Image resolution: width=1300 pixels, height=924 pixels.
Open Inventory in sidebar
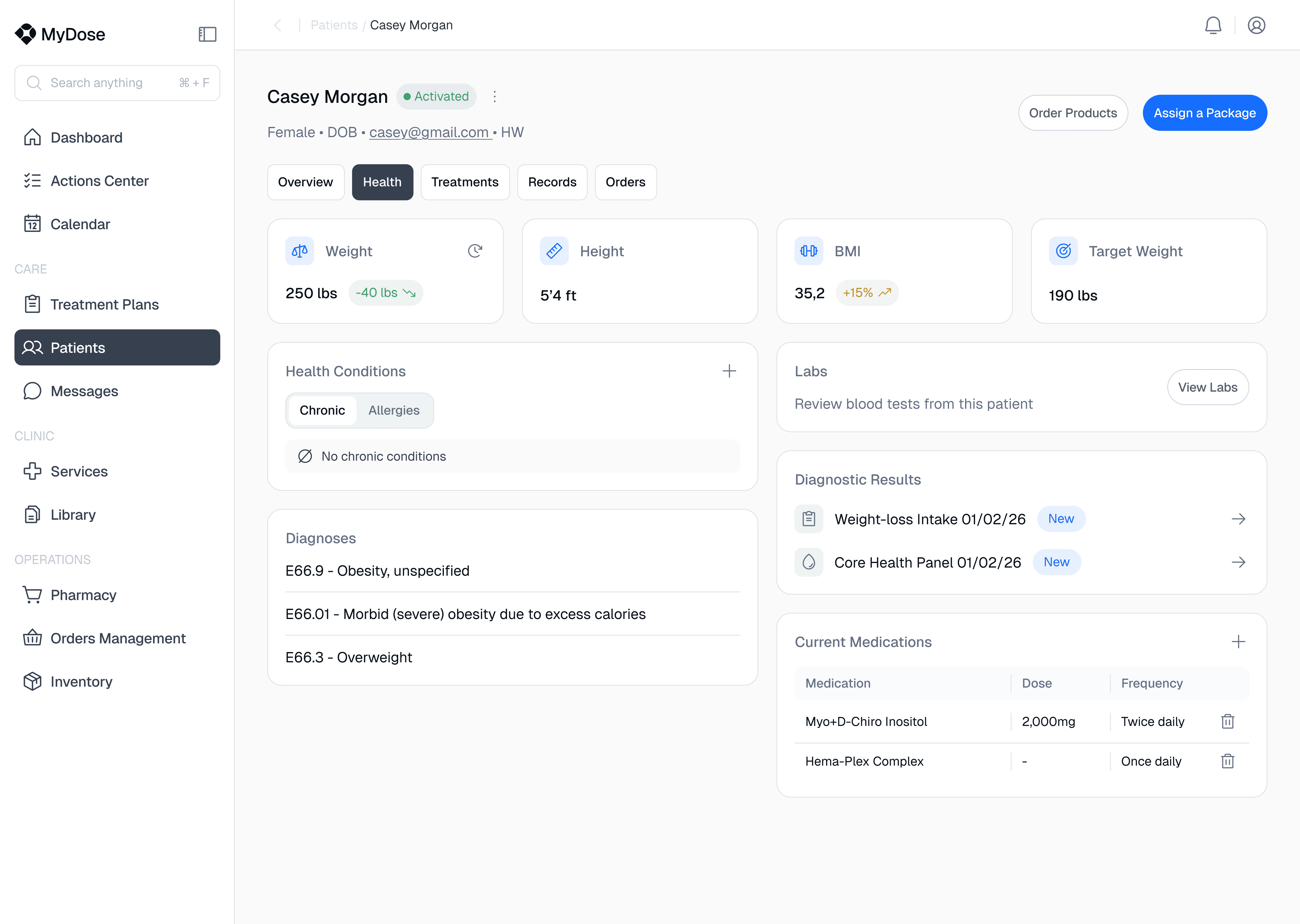click(x=117, y=682)
